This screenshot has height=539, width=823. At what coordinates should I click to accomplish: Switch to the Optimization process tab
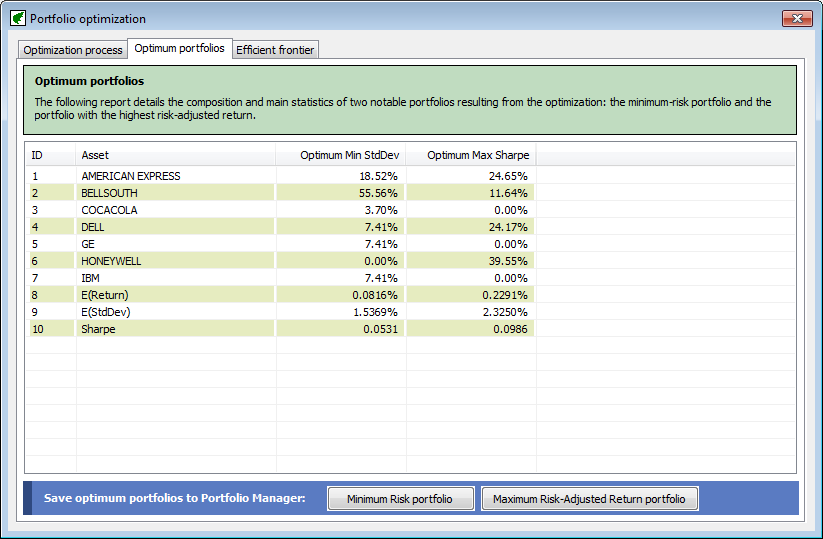coord(73,50)
